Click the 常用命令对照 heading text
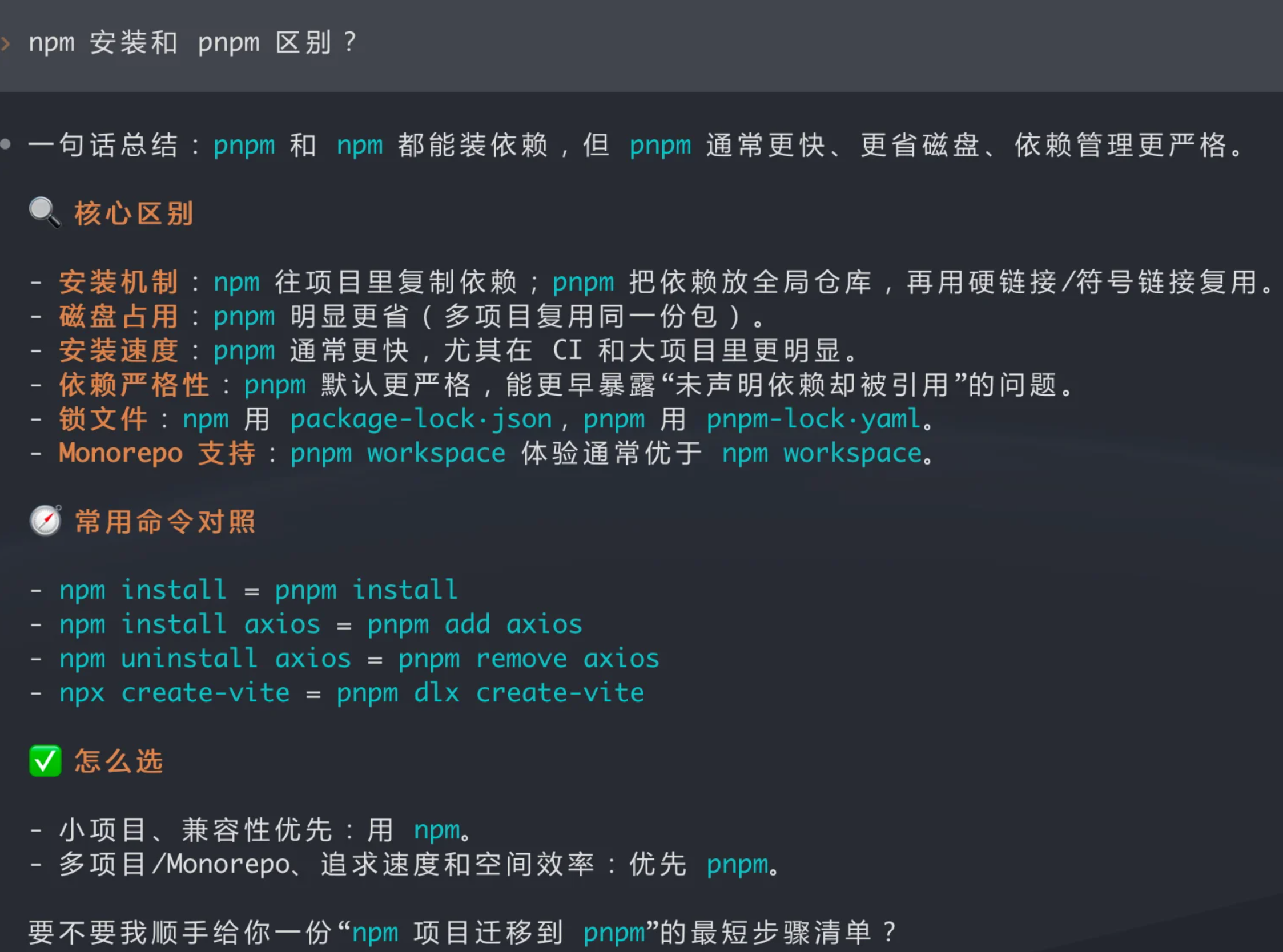The image size is (1283, 952). 165,522
